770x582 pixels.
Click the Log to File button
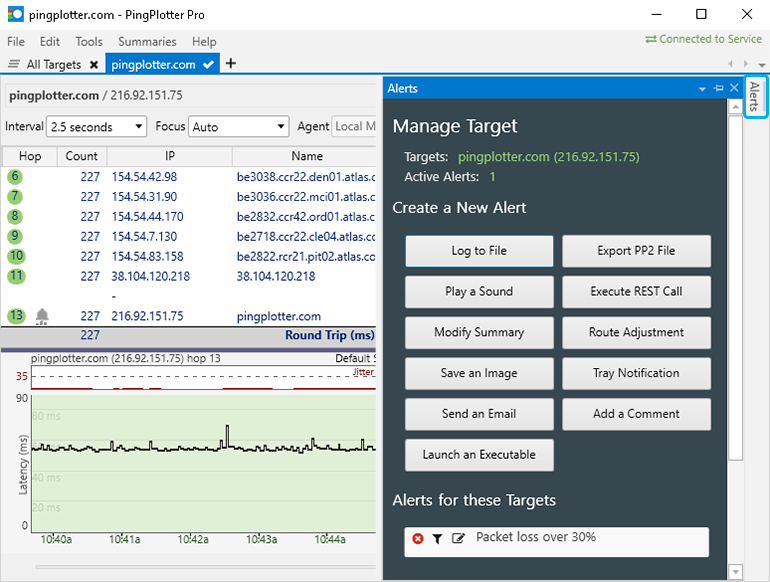click(x=479, y=251)
